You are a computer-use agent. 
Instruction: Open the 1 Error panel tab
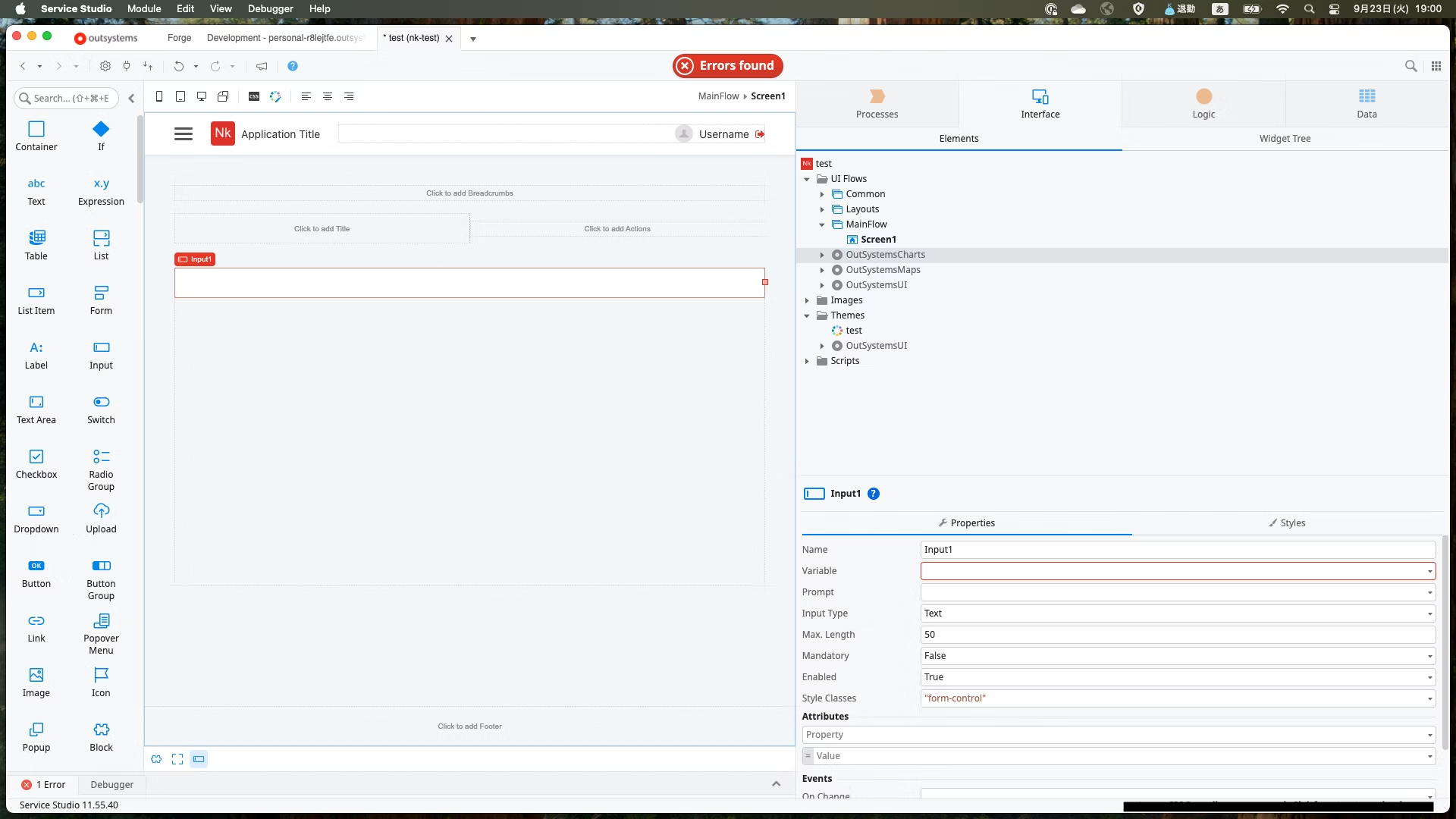[x=44, y=785]
